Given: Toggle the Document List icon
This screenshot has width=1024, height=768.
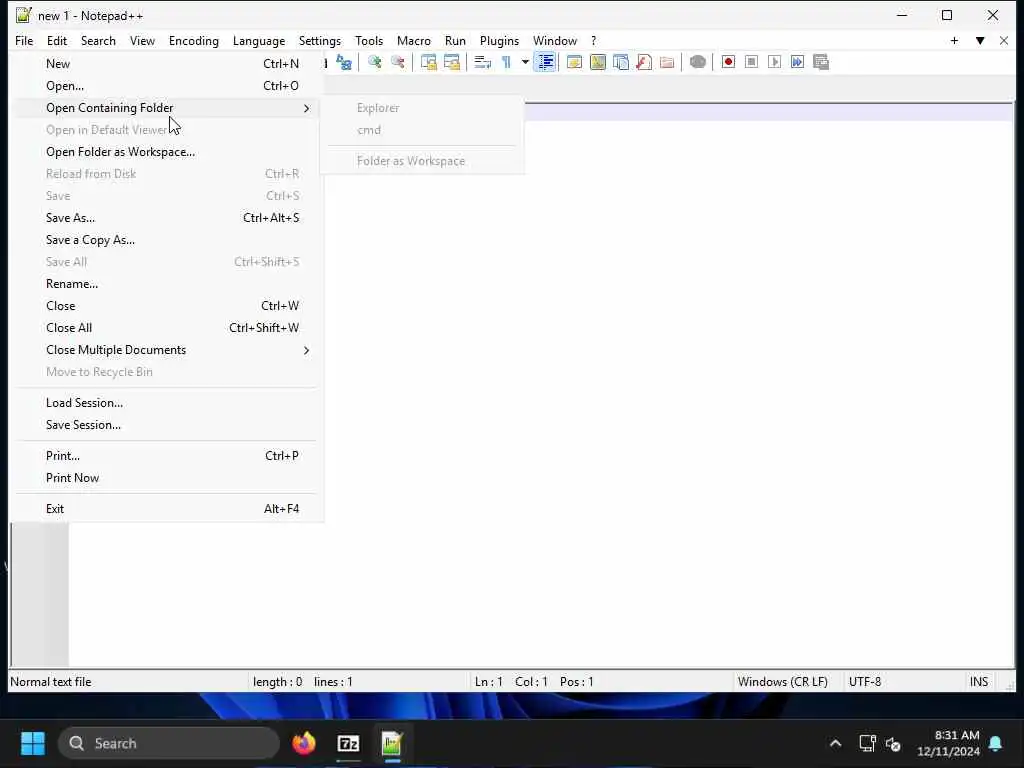Looking at the screenshot, I should 621,62.
